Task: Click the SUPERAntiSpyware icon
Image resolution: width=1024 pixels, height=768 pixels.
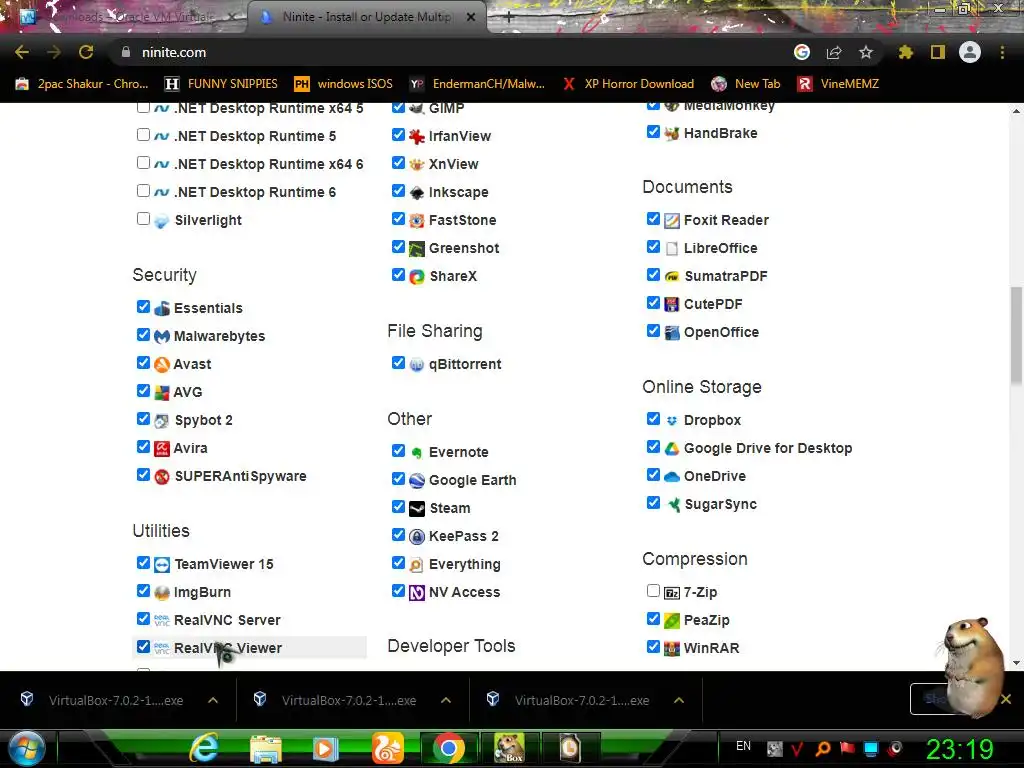Action: [162, 477]
